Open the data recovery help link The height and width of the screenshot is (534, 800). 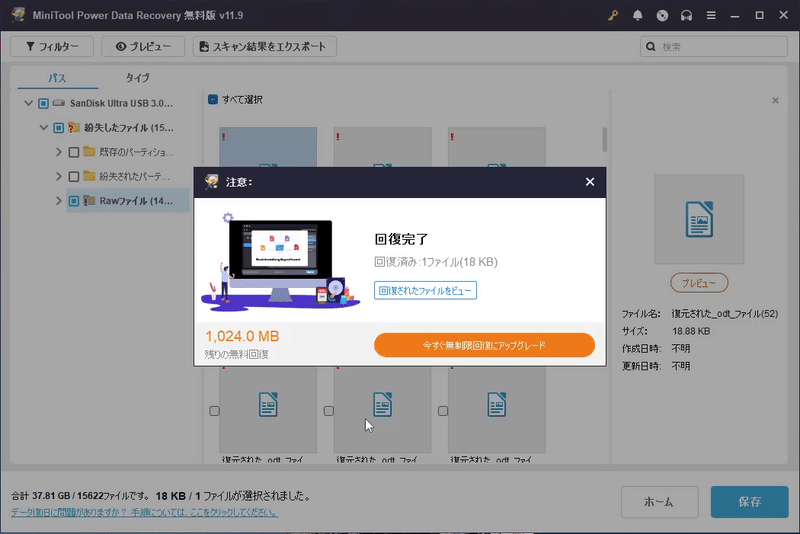(x=144, y=512)
